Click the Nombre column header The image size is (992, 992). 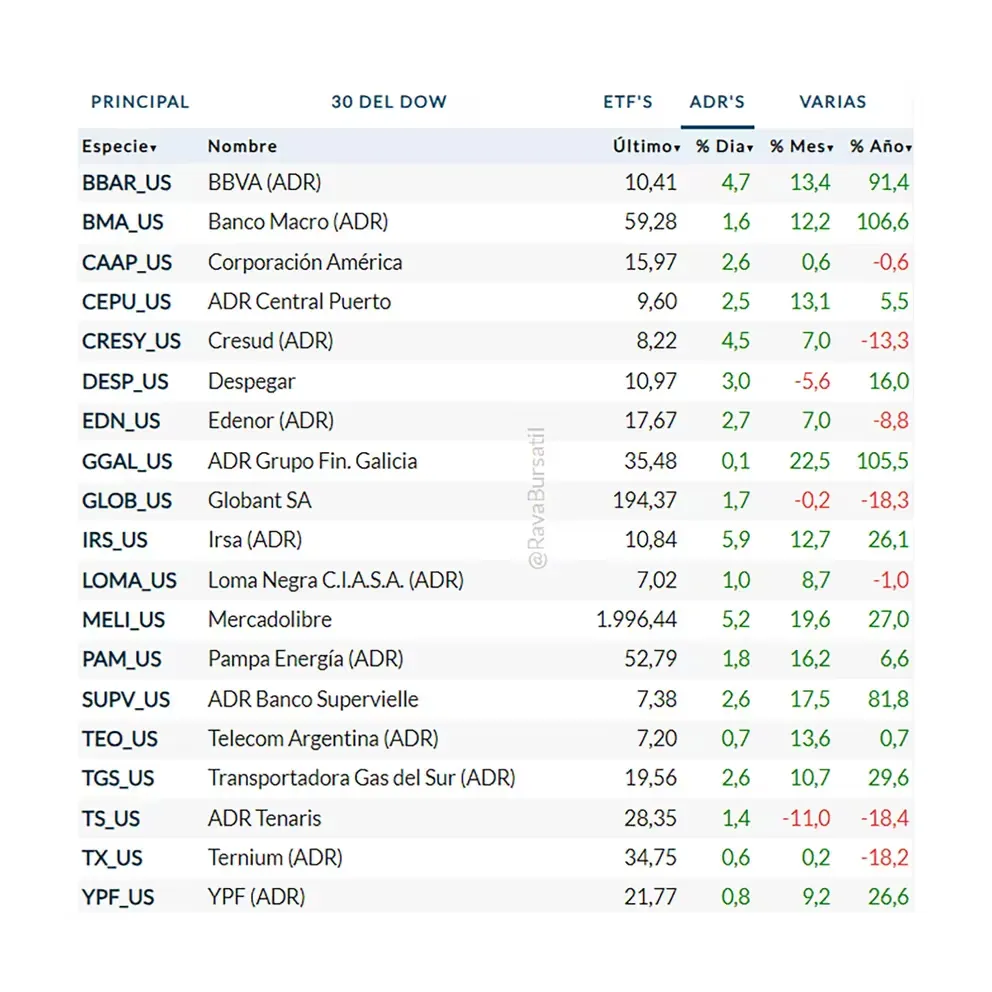click(242, 147)
